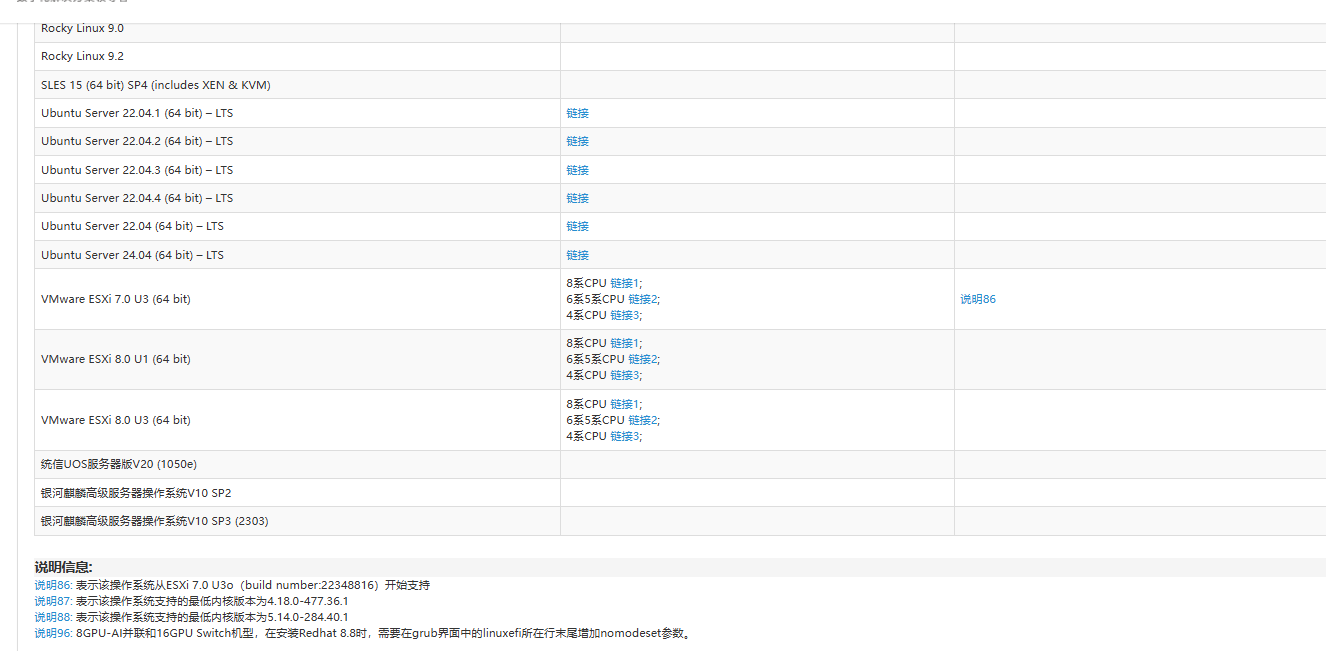Open 链接1 for ESXi 8.0 U1 8系CPU

624,343
